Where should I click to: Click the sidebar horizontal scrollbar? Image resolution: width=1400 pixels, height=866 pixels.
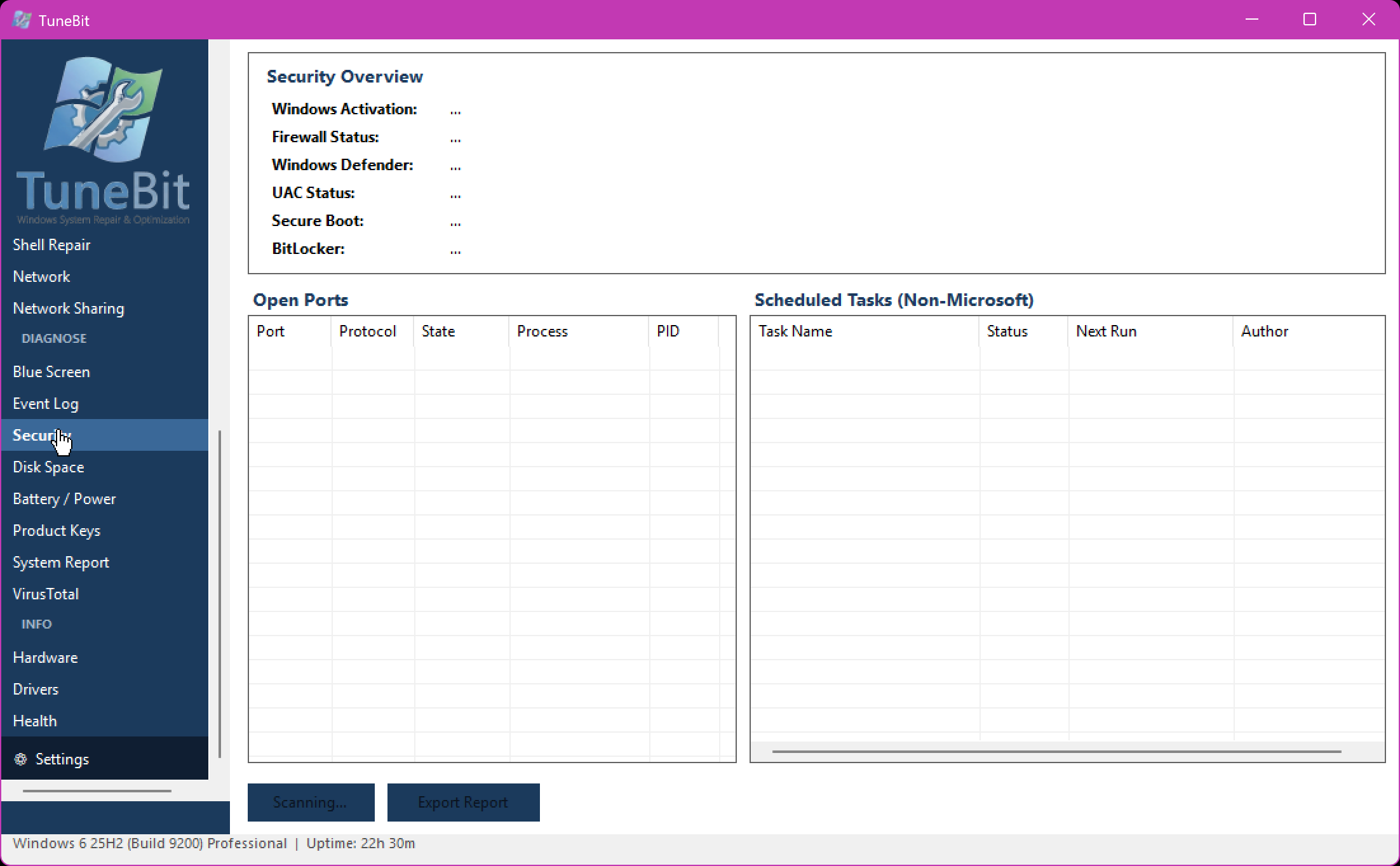(97, 791)
